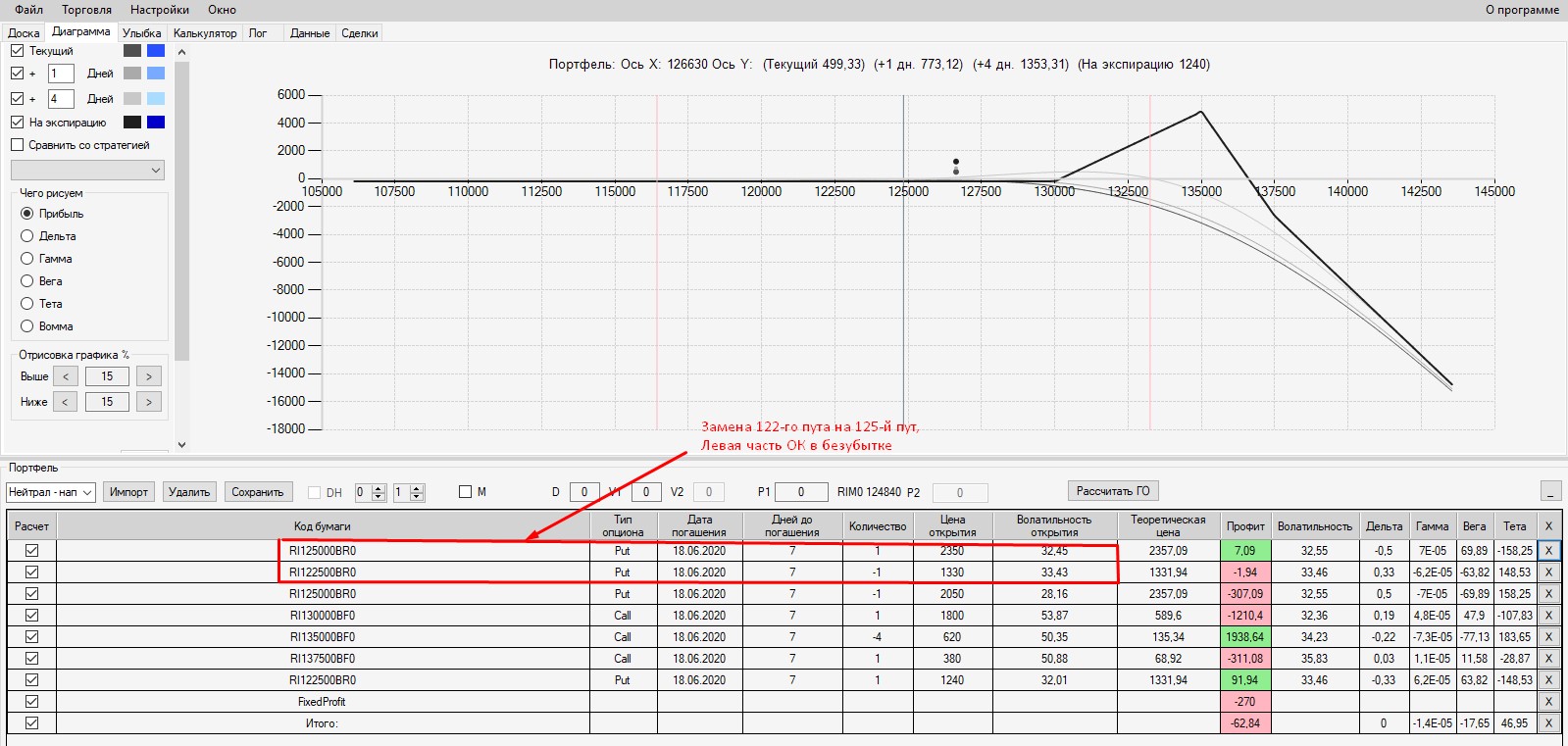
Task: Uncheck Расчет checkbox for RI137500BF0
Action: [x=31, y=659]
